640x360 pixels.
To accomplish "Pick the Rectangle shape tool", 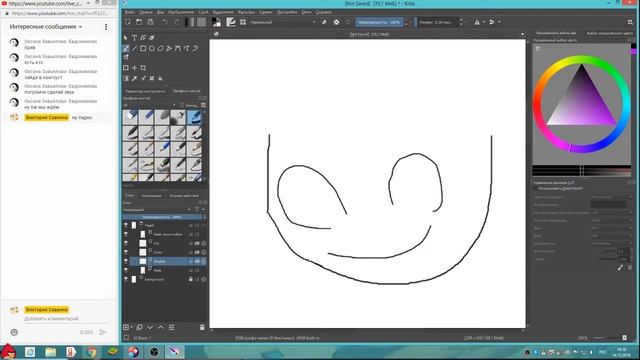I will (143, 48).
